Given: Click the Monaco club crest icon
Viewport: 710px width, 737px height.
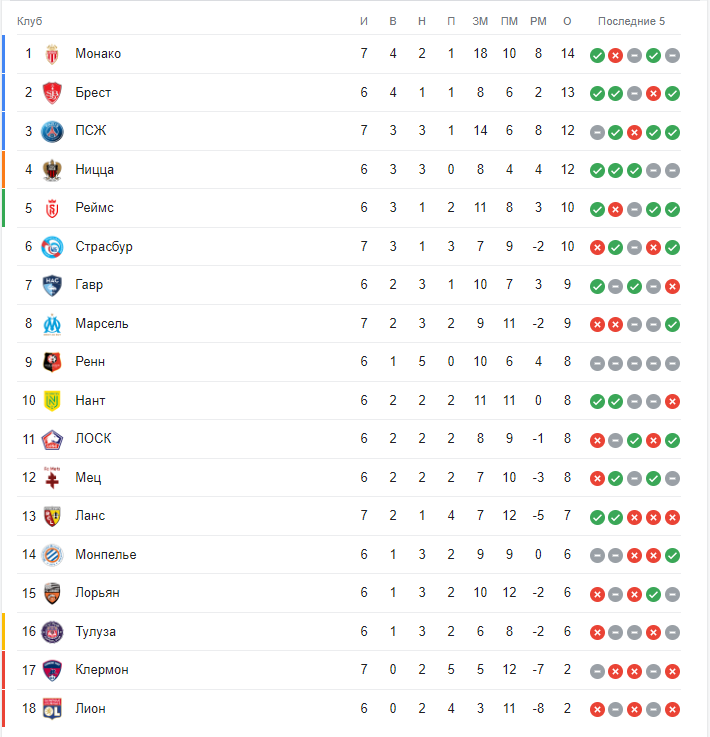Looking at the screenshot, I should tap(52, 54).
